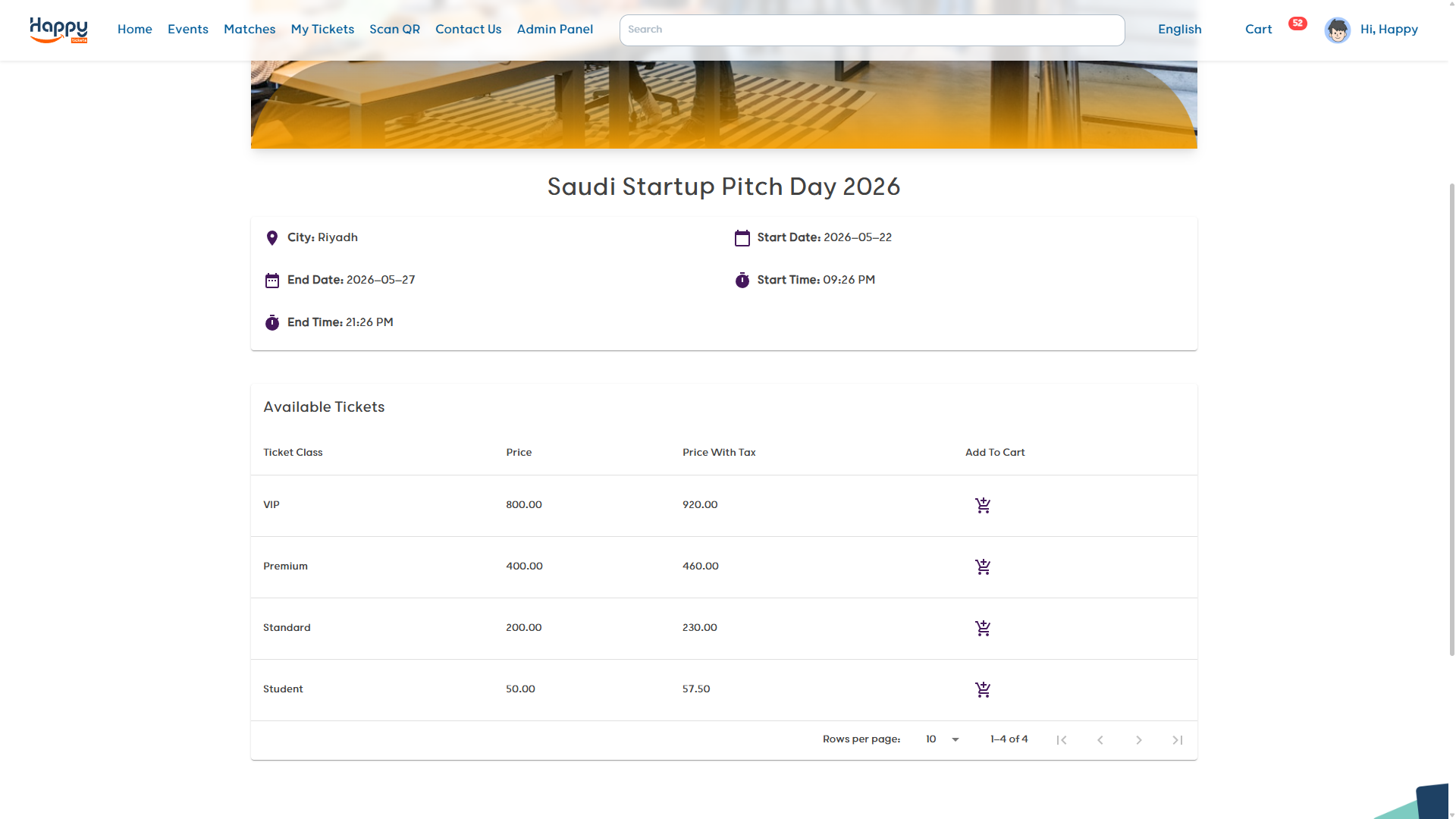This screenshot has height=819, width=1456.
Task: Click the Search input field
Action: pyautogui.click(x=871, y=30)
